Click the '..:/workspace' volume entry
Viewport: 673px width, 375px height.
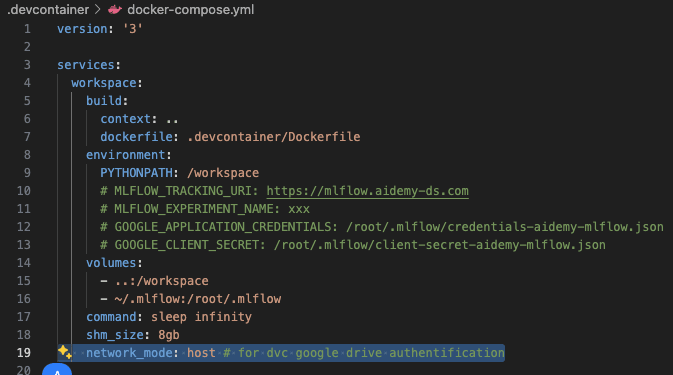[x=162, y=281]
